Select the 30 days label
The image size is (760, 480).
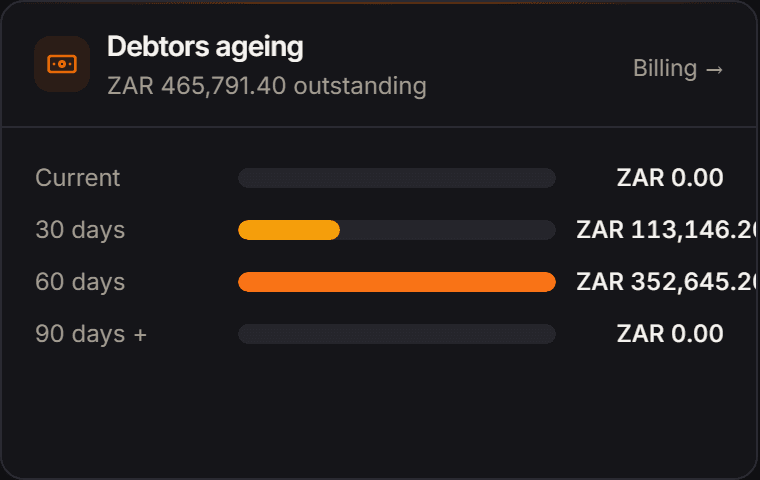(80, 230)
